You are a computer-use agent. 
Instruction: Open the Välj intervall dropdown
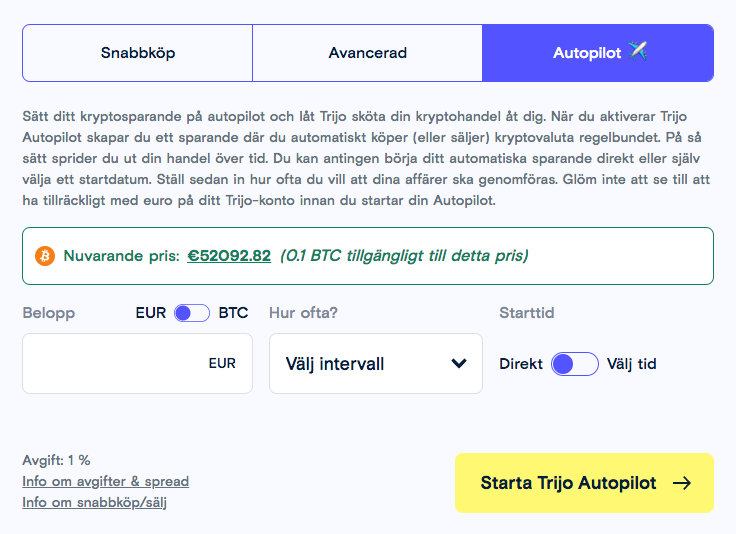pyautogui.click(x=376, y=364)
